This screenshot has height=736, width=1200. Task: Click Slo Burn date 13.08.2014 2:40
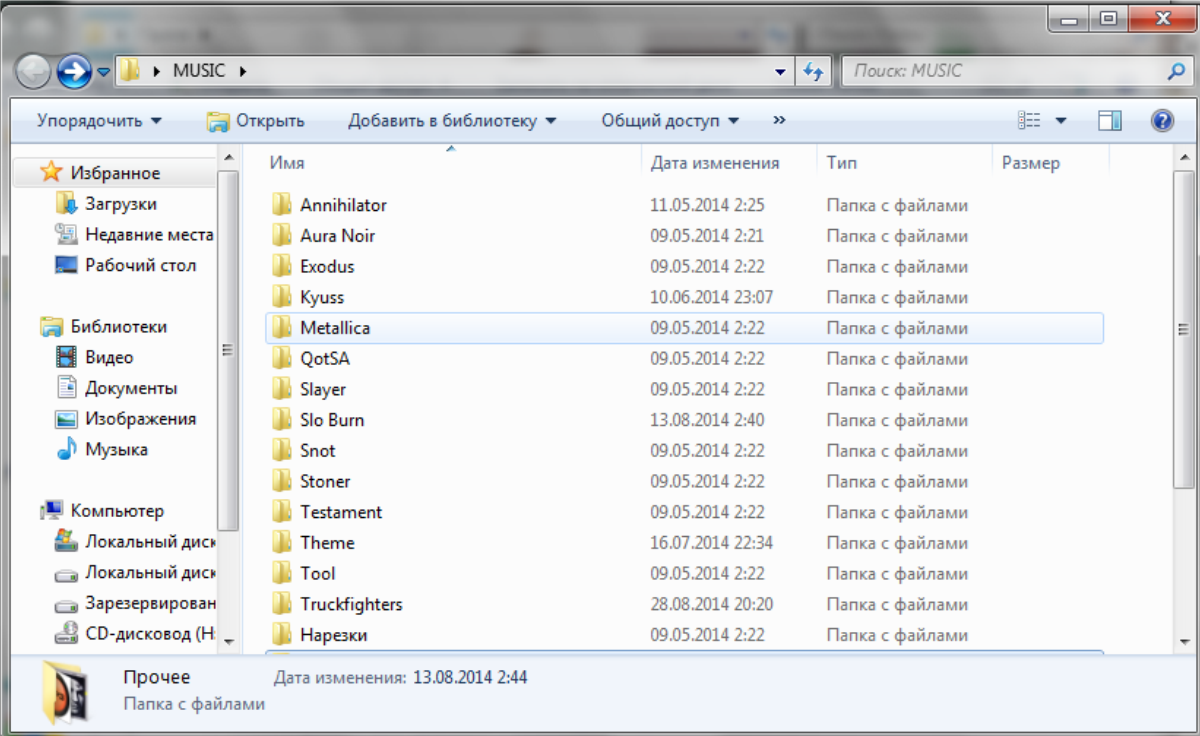[x=707, y=421]
